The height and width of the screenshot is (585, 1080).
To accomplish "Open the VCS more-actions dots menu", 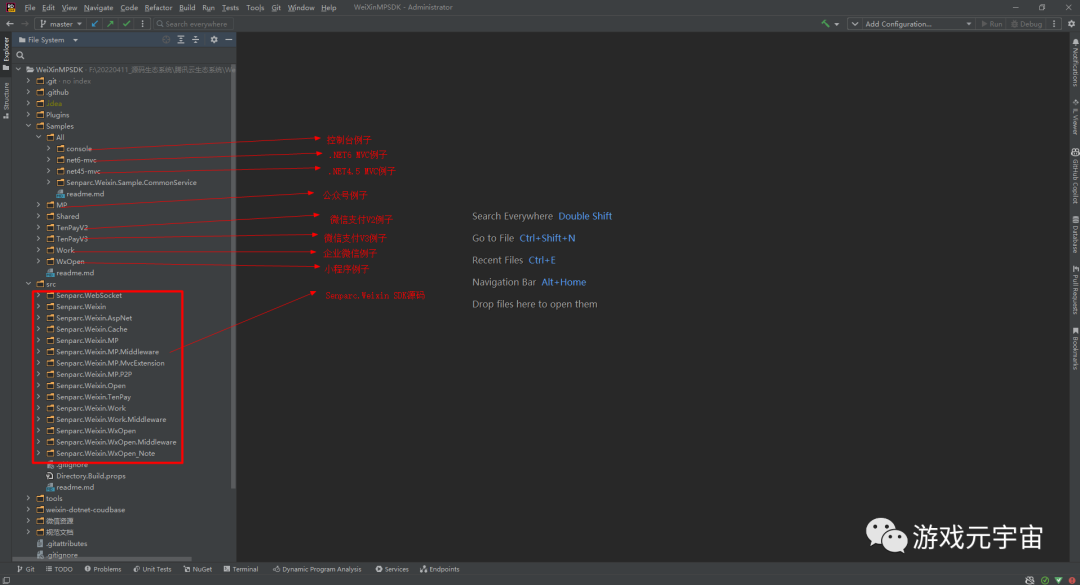I will pos(143,23).
